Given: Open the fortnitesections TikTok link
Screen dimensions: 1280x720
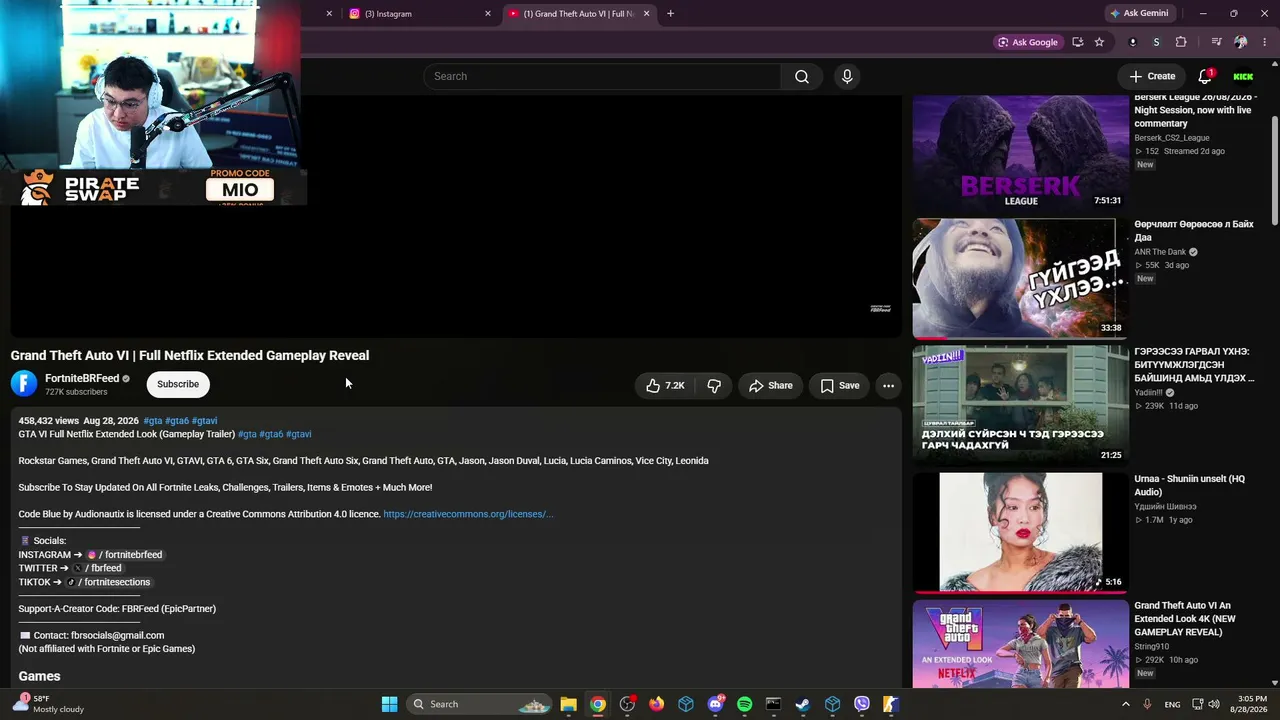Looking at the screenshot, I should point(108,582).
